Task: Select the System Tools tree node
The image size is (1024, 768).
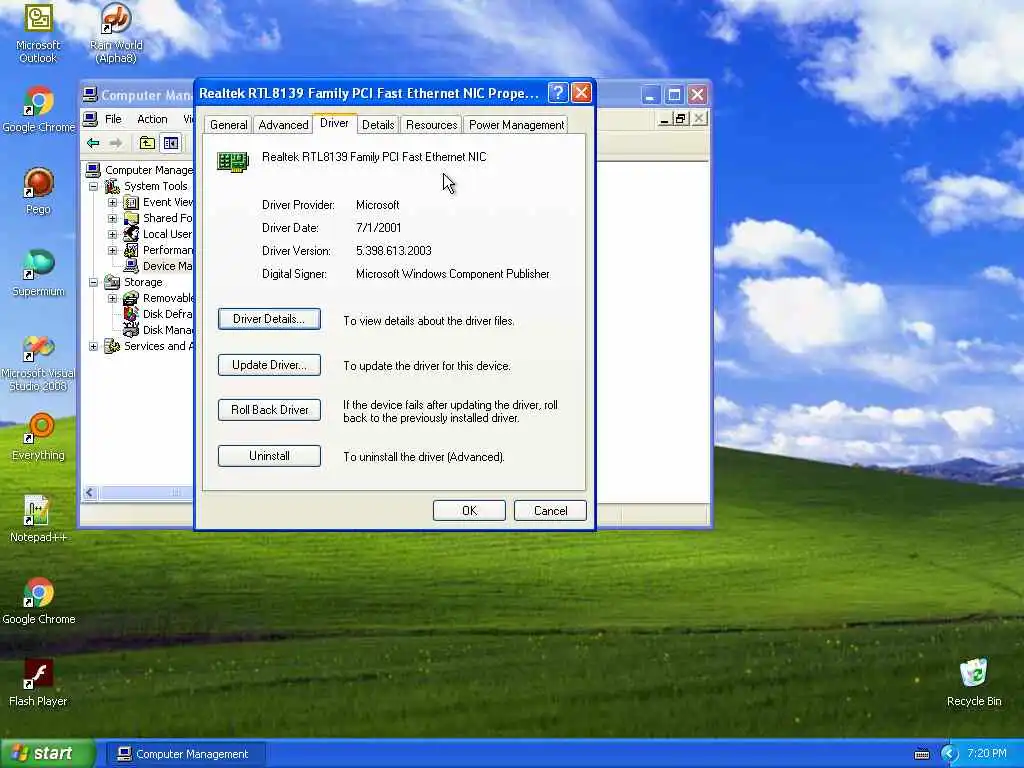Action: pyautogui.click(x=155, y=186)
